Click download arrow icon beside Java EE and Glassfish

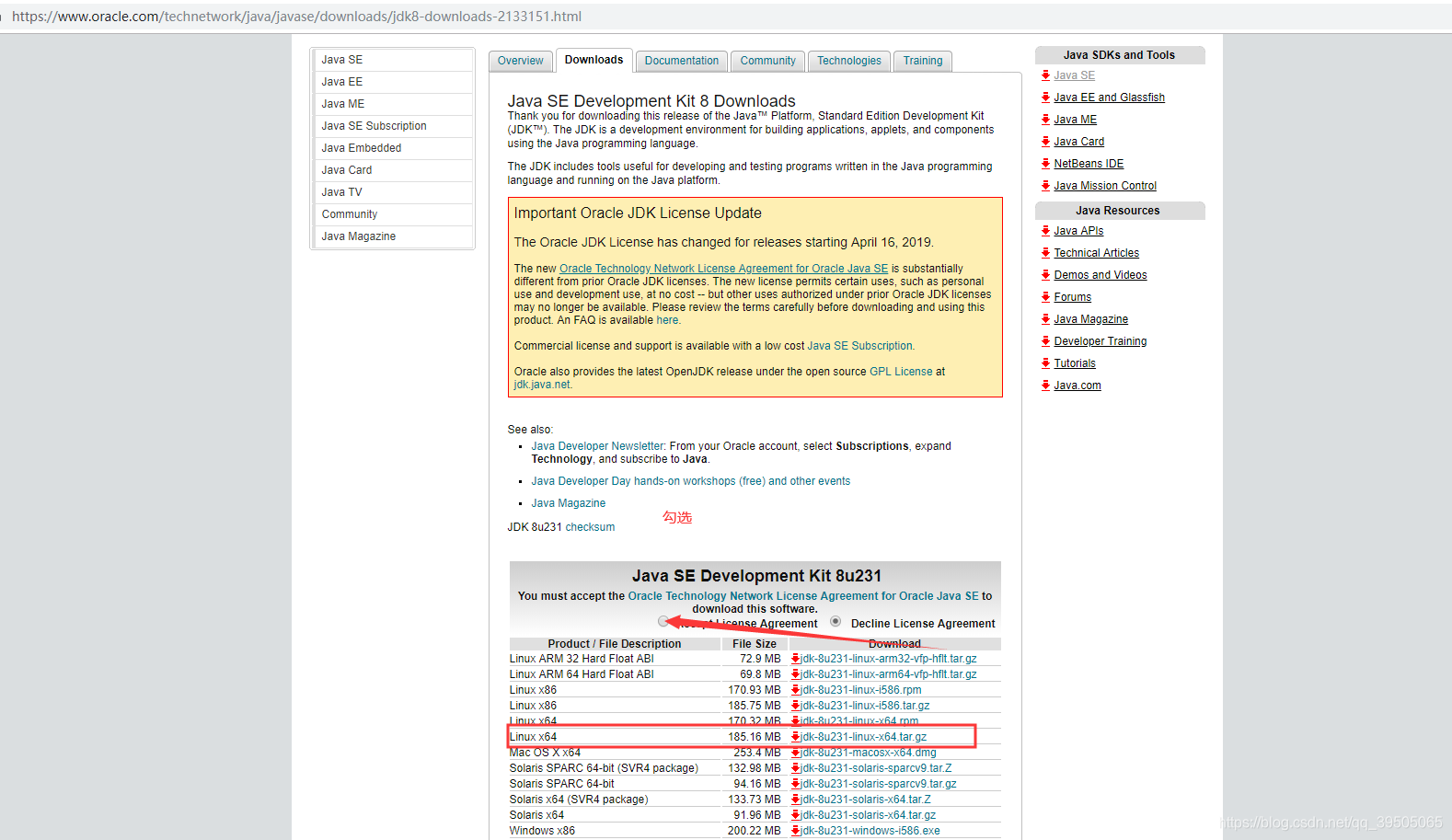[x=1045, y=98]
